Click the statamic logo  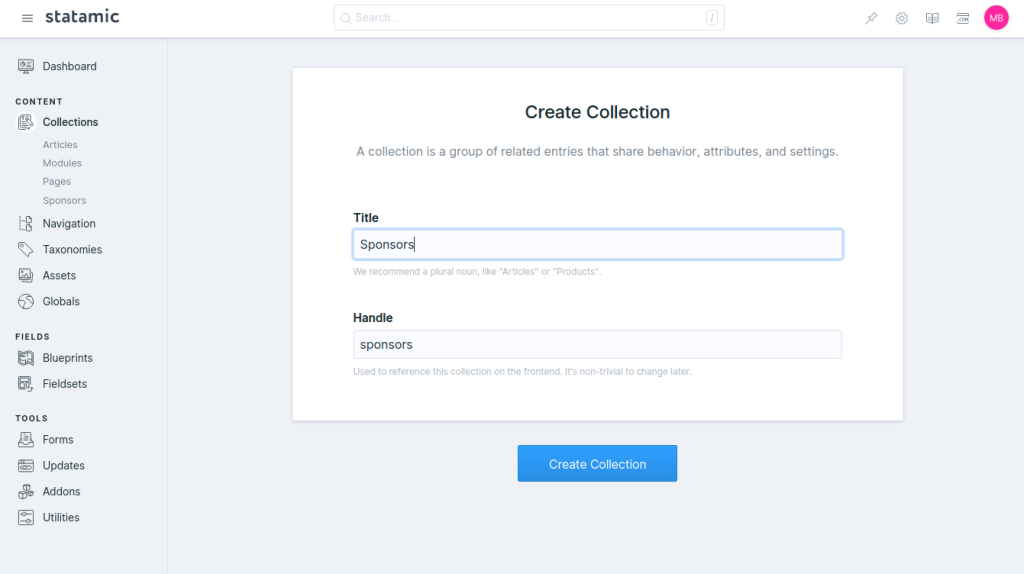click(x=82, y=17)
